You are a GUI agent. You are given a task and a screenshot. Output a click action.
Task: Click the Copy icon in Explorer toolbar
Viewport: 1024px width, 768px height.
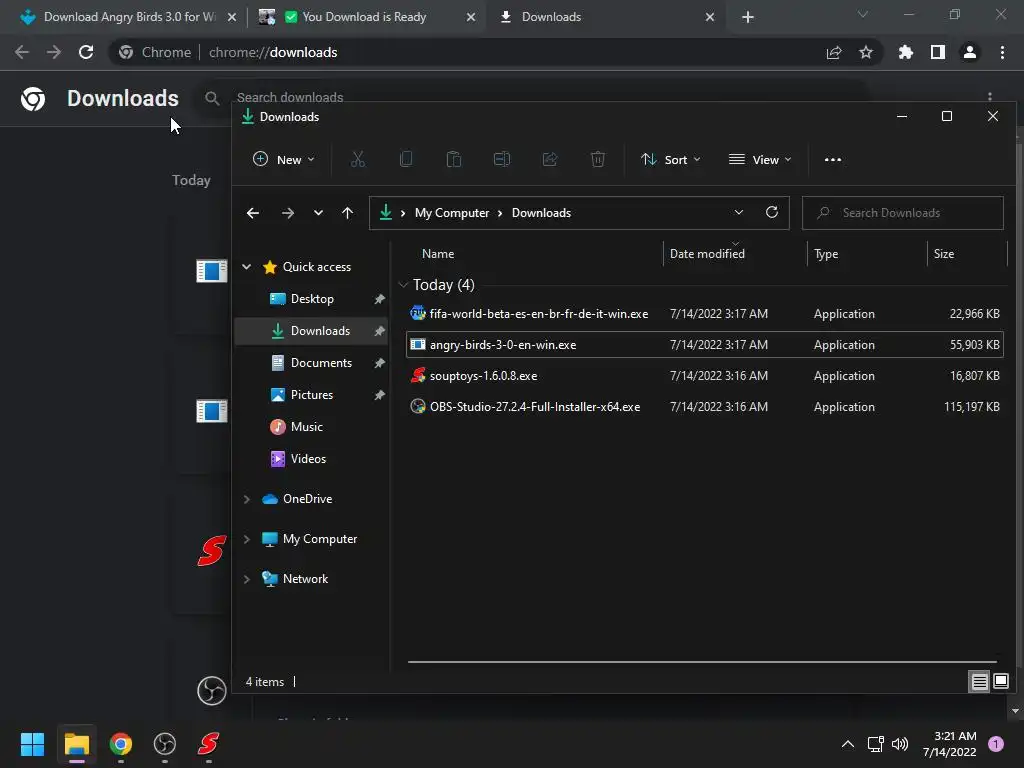point(406,159)
